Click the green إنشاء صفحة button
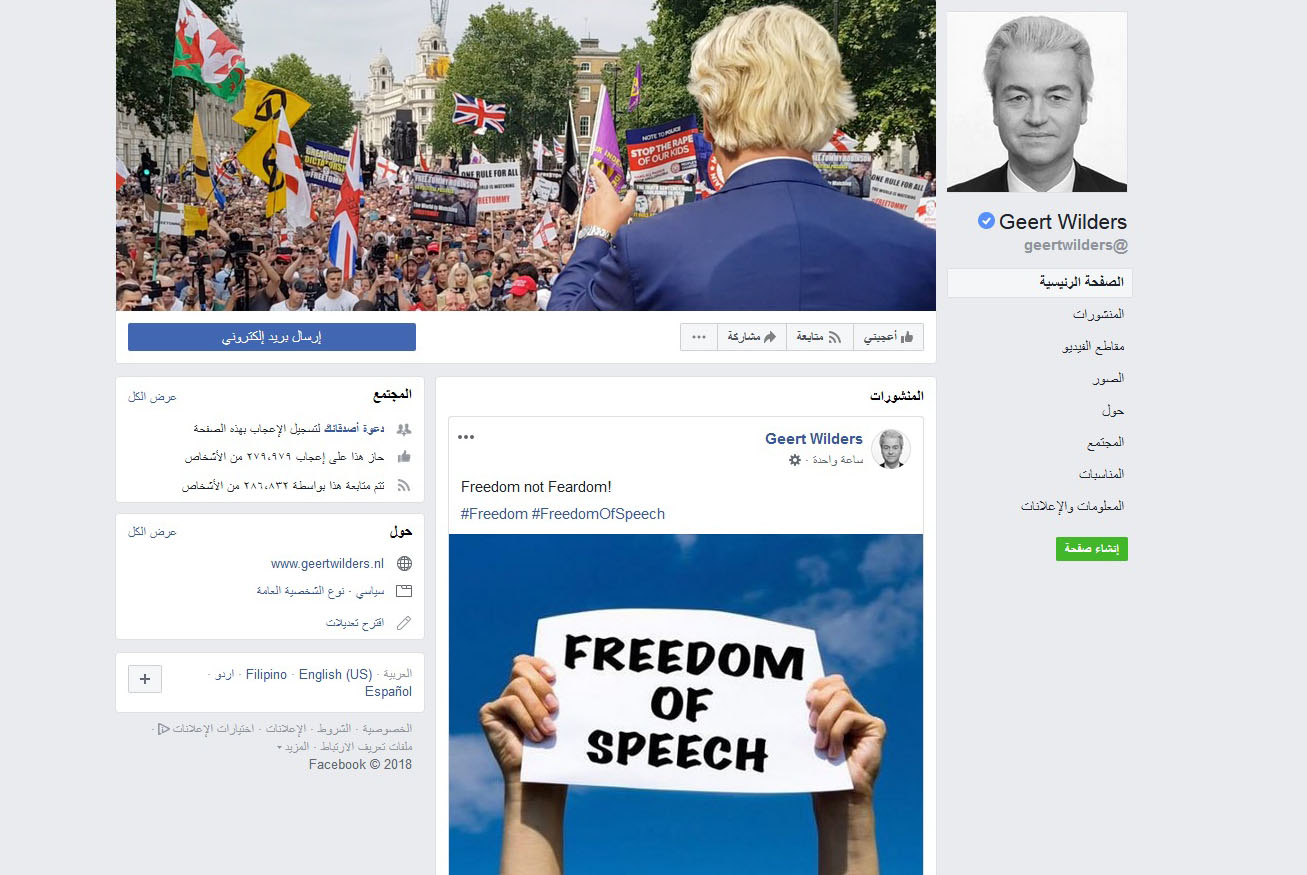The height and width of the screenshot is (875, 1307). click(1092, 548)
